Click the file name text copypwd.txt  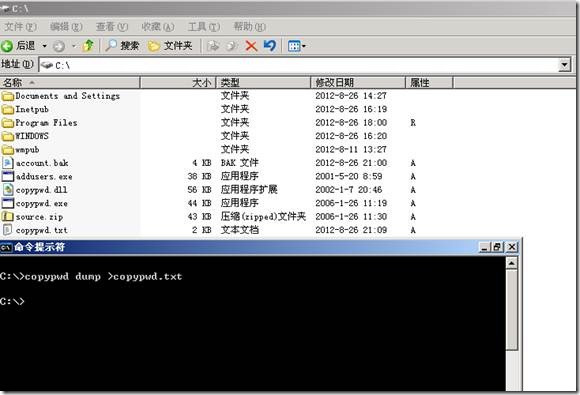[x=41, y=230]
